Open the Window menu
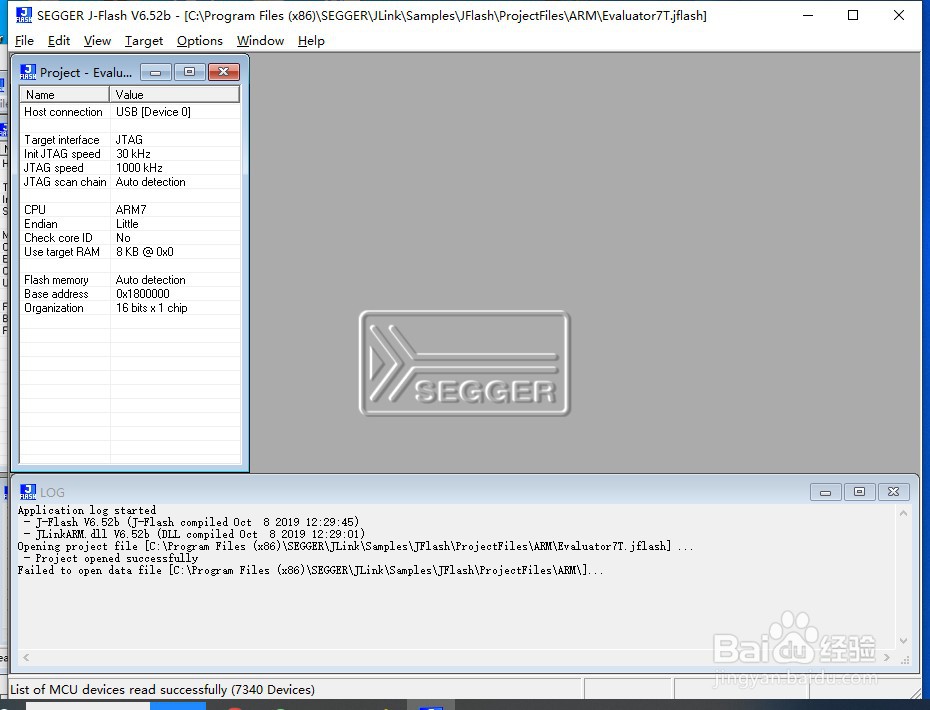930x710 pixels. point(260,41)
